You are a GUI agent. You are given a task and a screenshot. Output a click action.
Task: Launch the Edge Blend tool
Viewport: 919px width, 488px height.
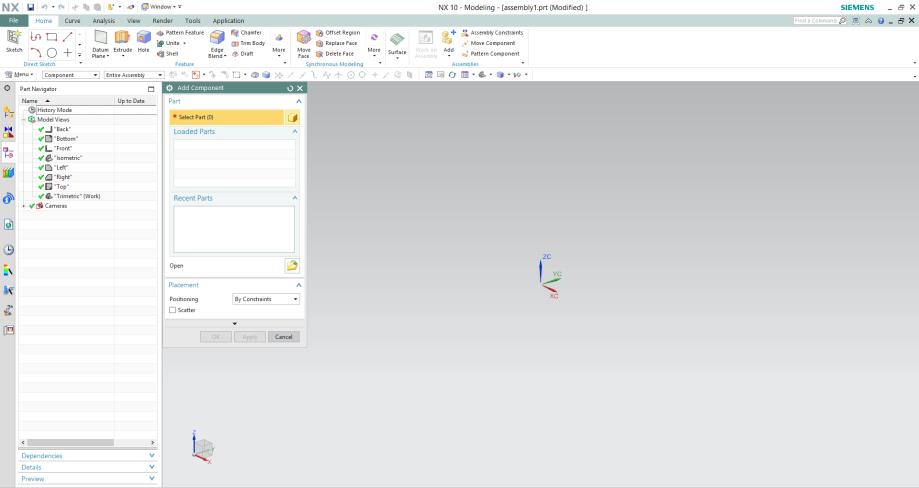(217, 43)
